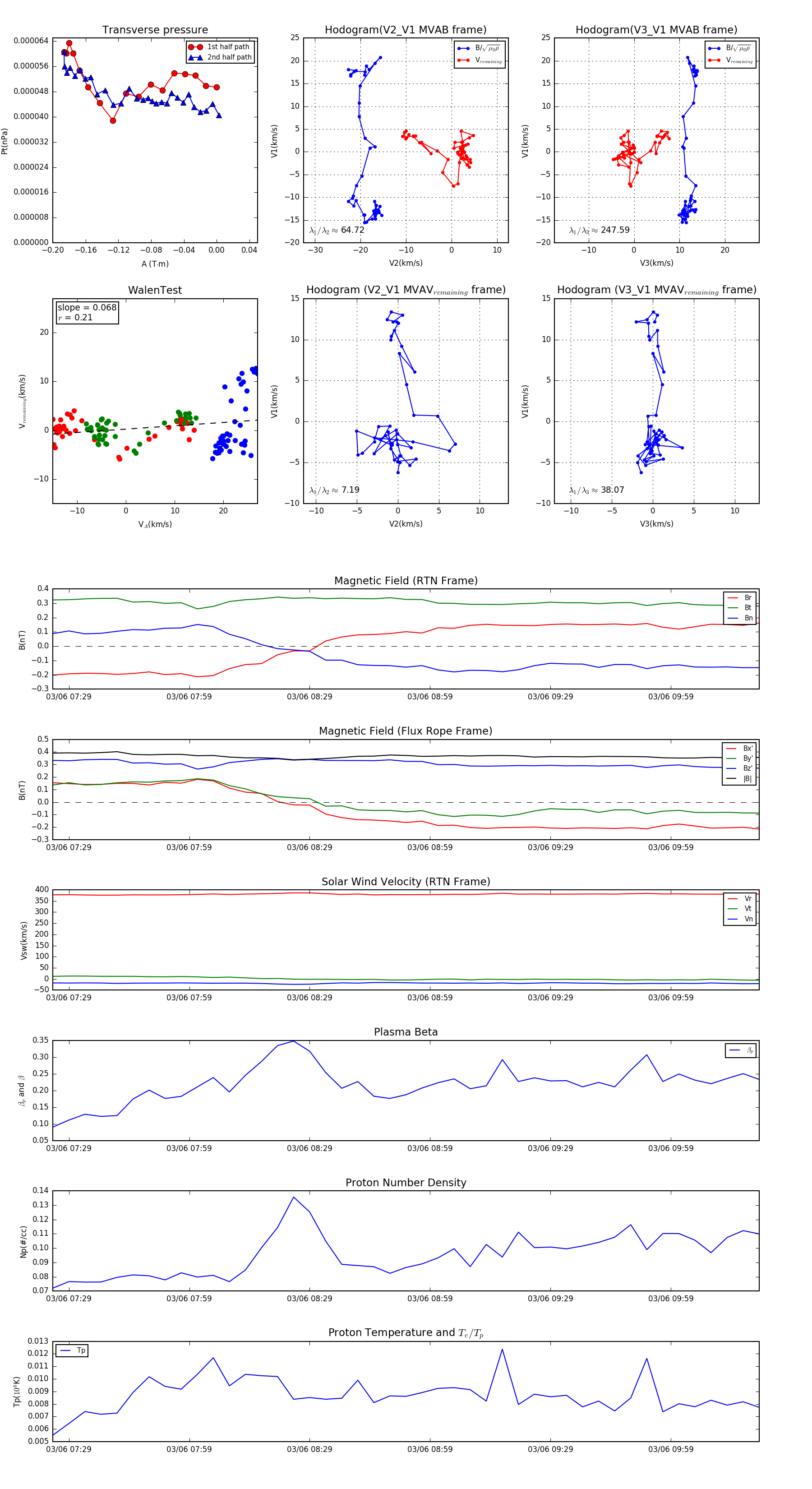This screenshot has height=1489, width=812.
Task: Click the 'Solar Wind Velocity (RTN Frame)' title
Action: point(406,882)
